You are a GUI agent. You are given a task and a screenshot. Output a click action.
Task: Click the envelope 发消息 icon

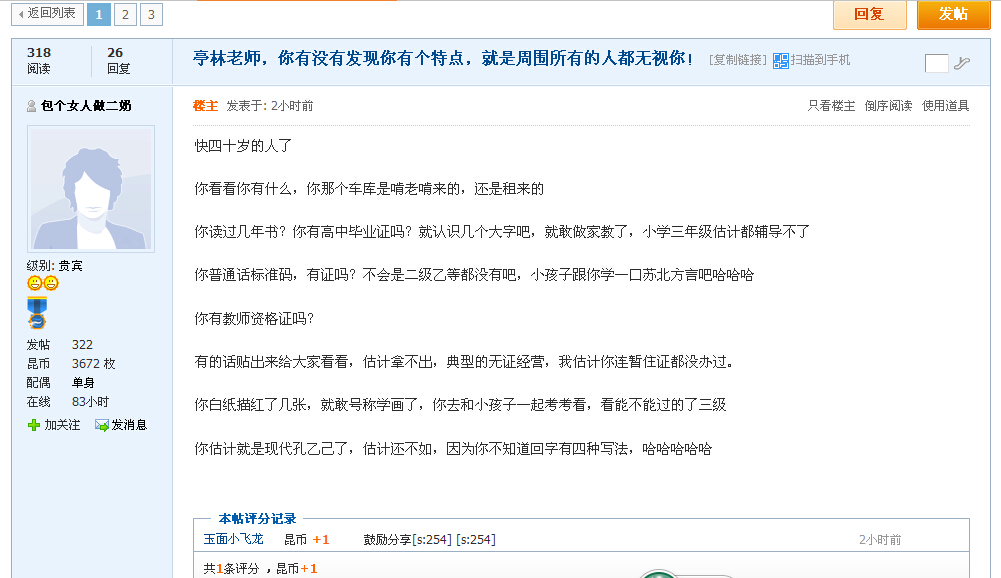[102, 425]
